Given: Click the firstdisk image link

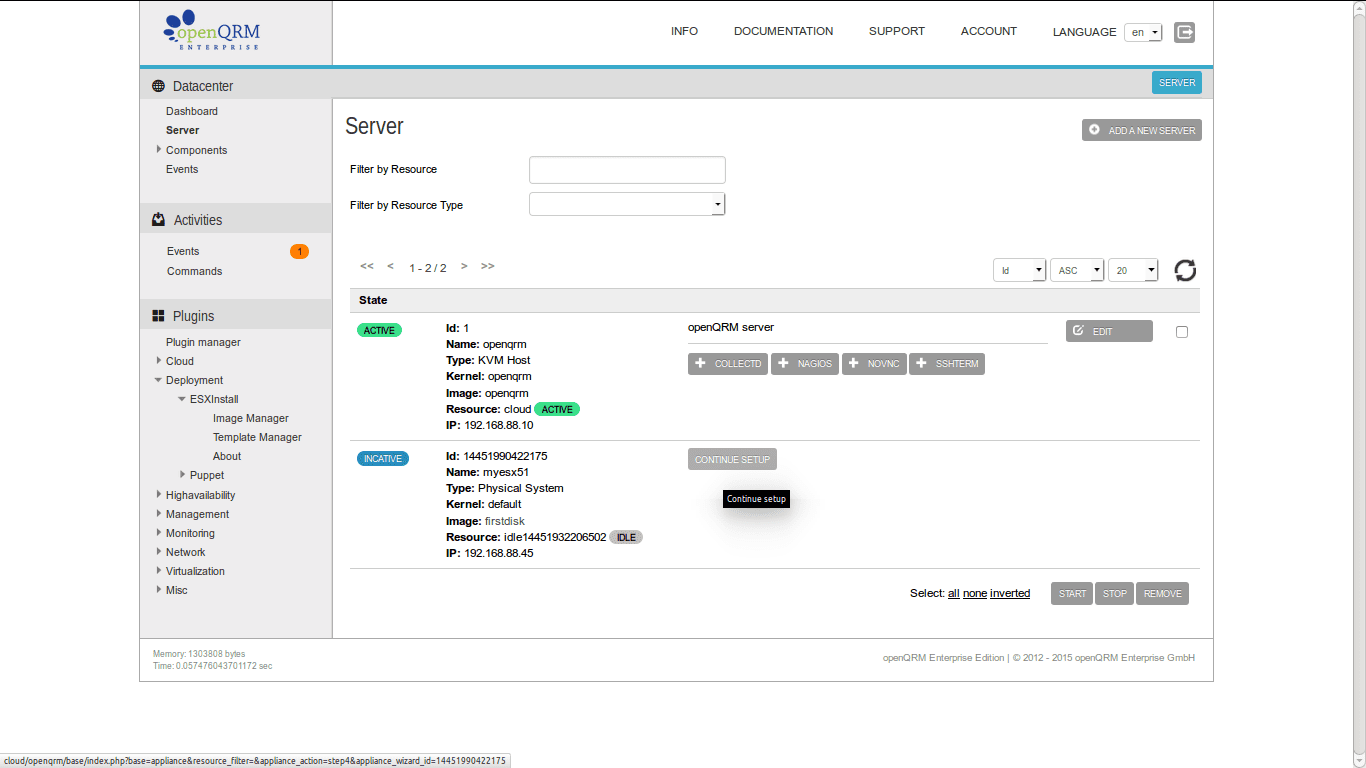Looking at the screenshot, I should pyautogui.click(x=506, y=521).
